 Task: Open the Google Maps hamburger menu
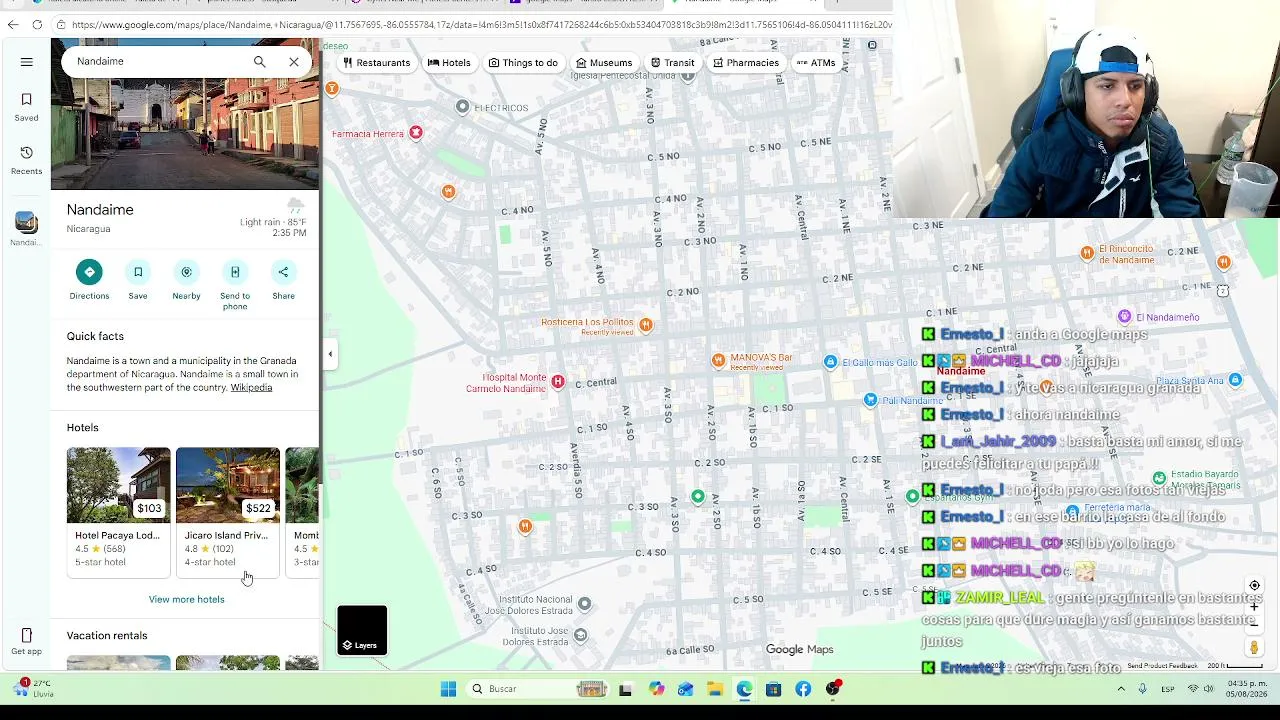click(27, 62)
